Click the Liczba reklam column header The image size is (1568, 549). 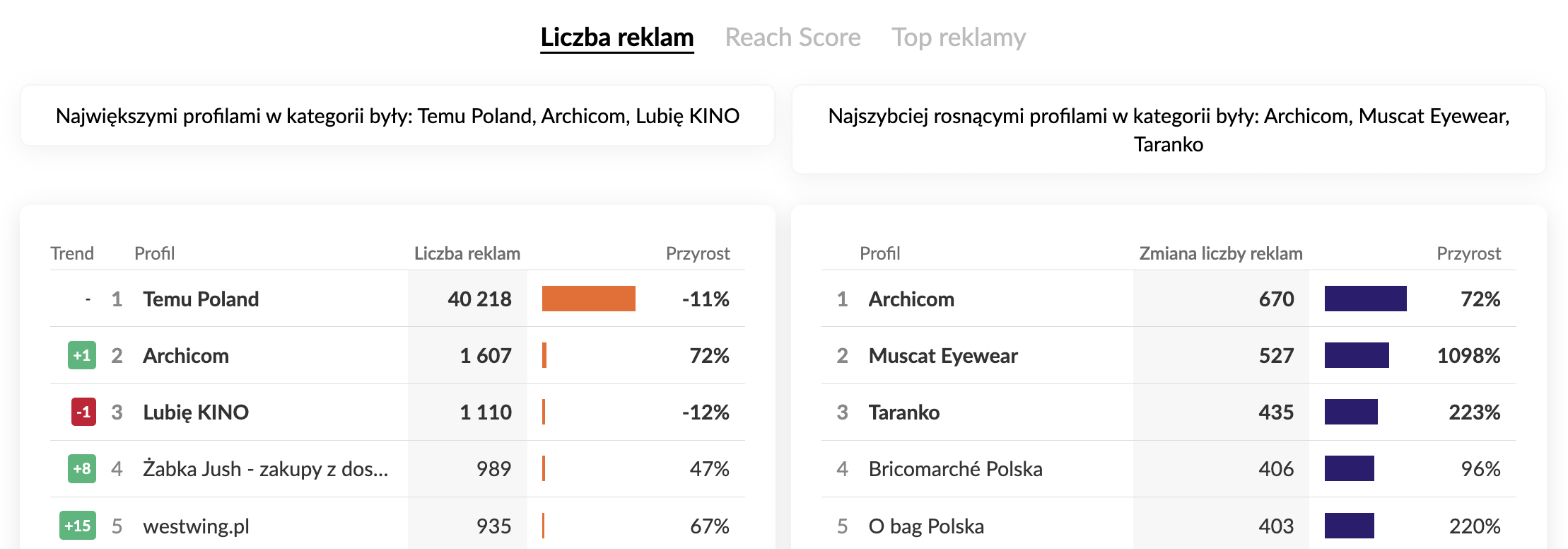click(x=467, y=253)
